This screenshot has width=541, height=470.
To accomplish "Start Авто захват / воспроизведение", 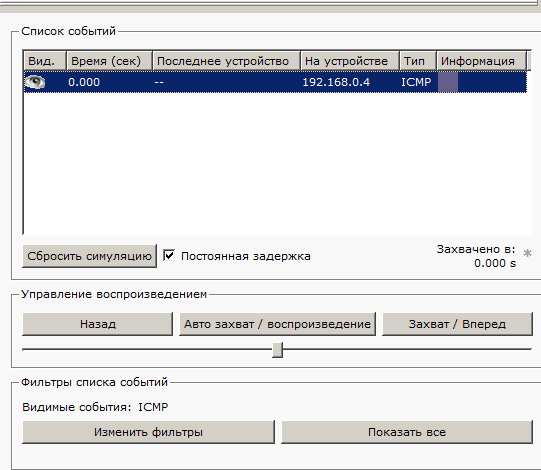I will point(277,324).
